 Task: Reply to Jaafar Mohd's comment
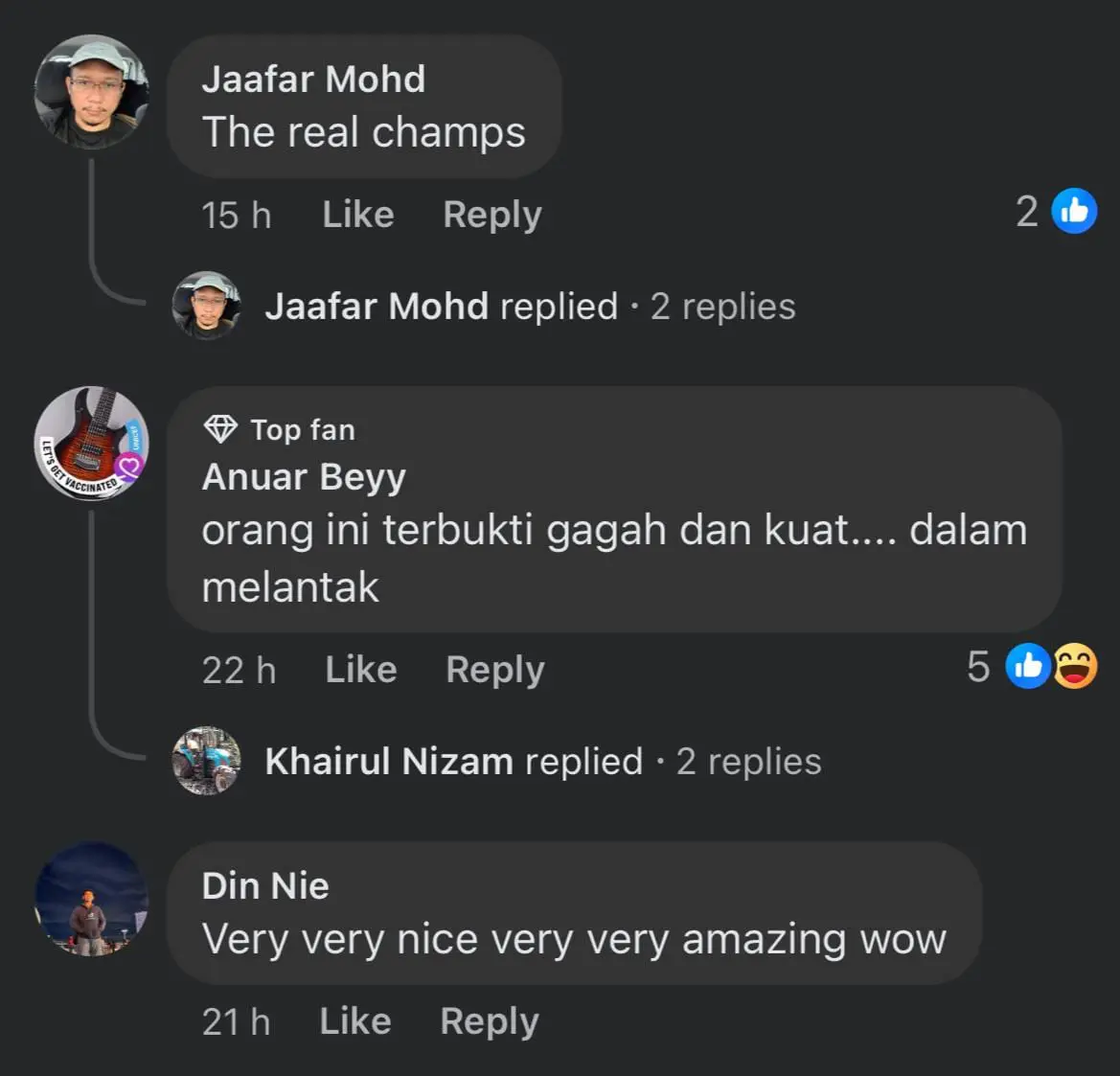tap(492, 215)
